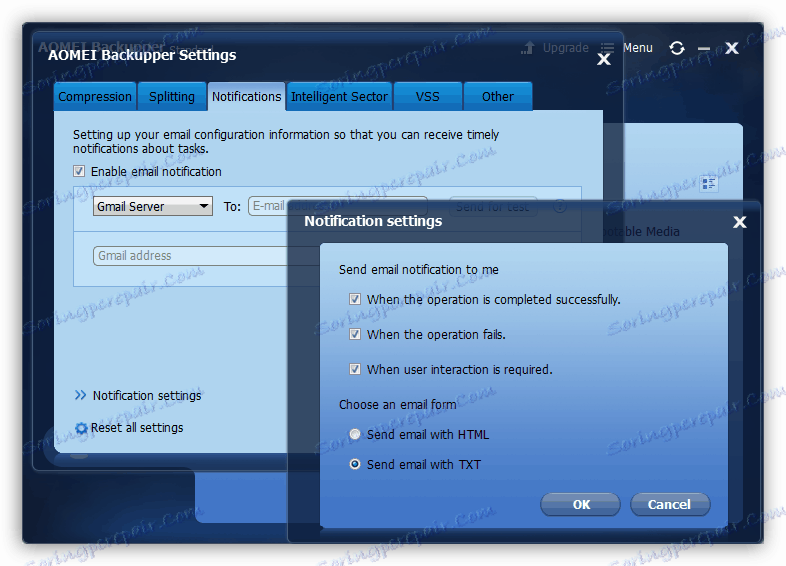Viewport: 786px width, 566px height.
Task: Click the Upgrade arrow icon
Action: click(x=527, y=48)
